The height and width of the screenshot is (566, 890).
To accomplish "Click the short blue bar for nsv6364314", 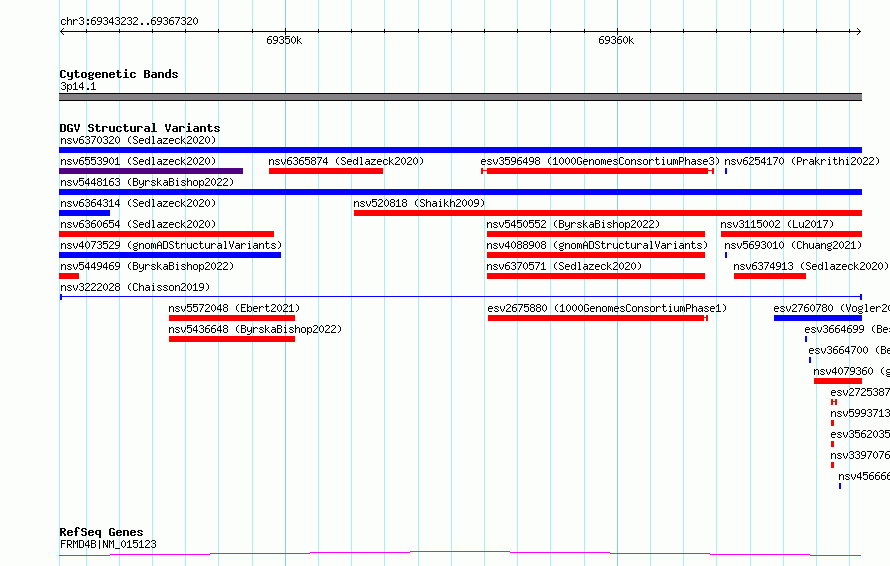I will [x=85, y=213].
